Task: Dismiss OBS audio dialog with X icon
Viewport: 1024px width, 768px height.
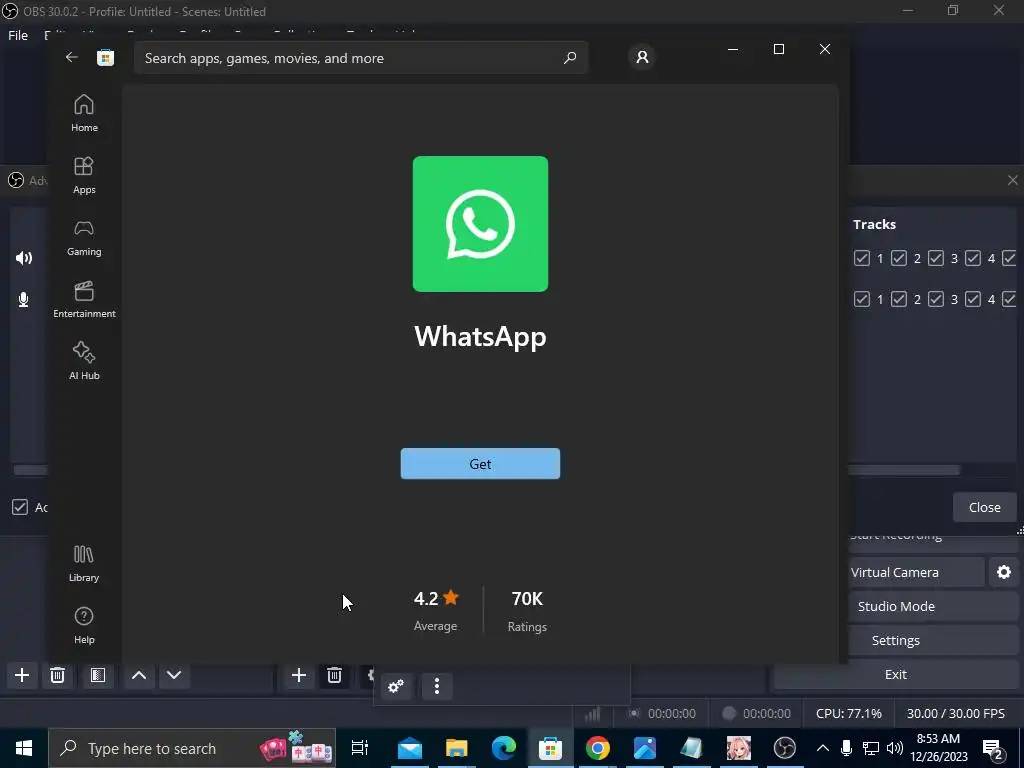Action: click(x=1012, y=180)
